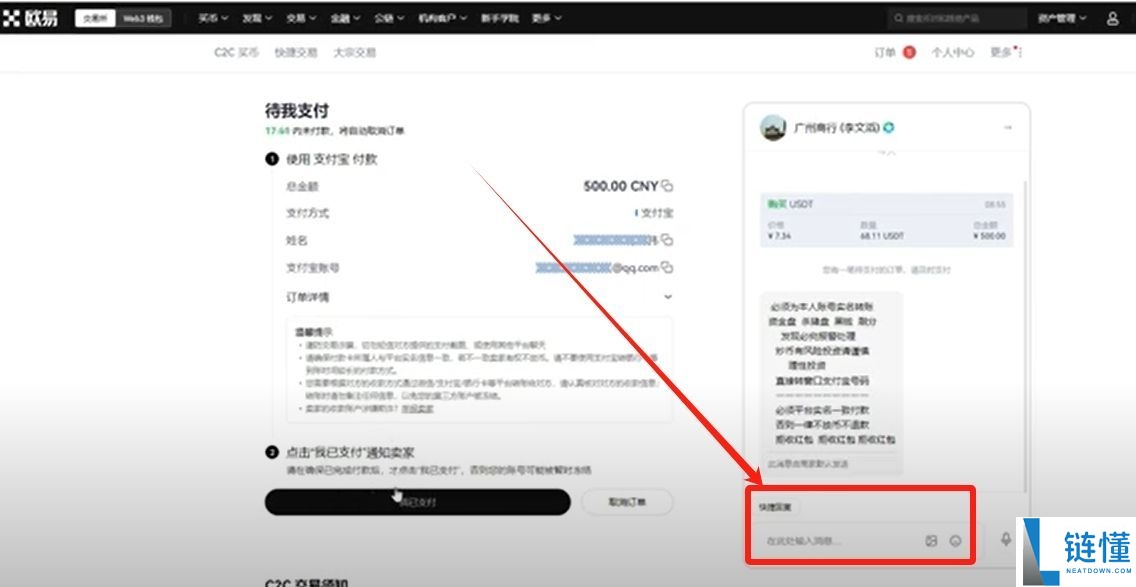The height and width of the screenshot is (587, 1136).
Task: Open the emoji picker in the chat input
Action: [x=956, y=541]
